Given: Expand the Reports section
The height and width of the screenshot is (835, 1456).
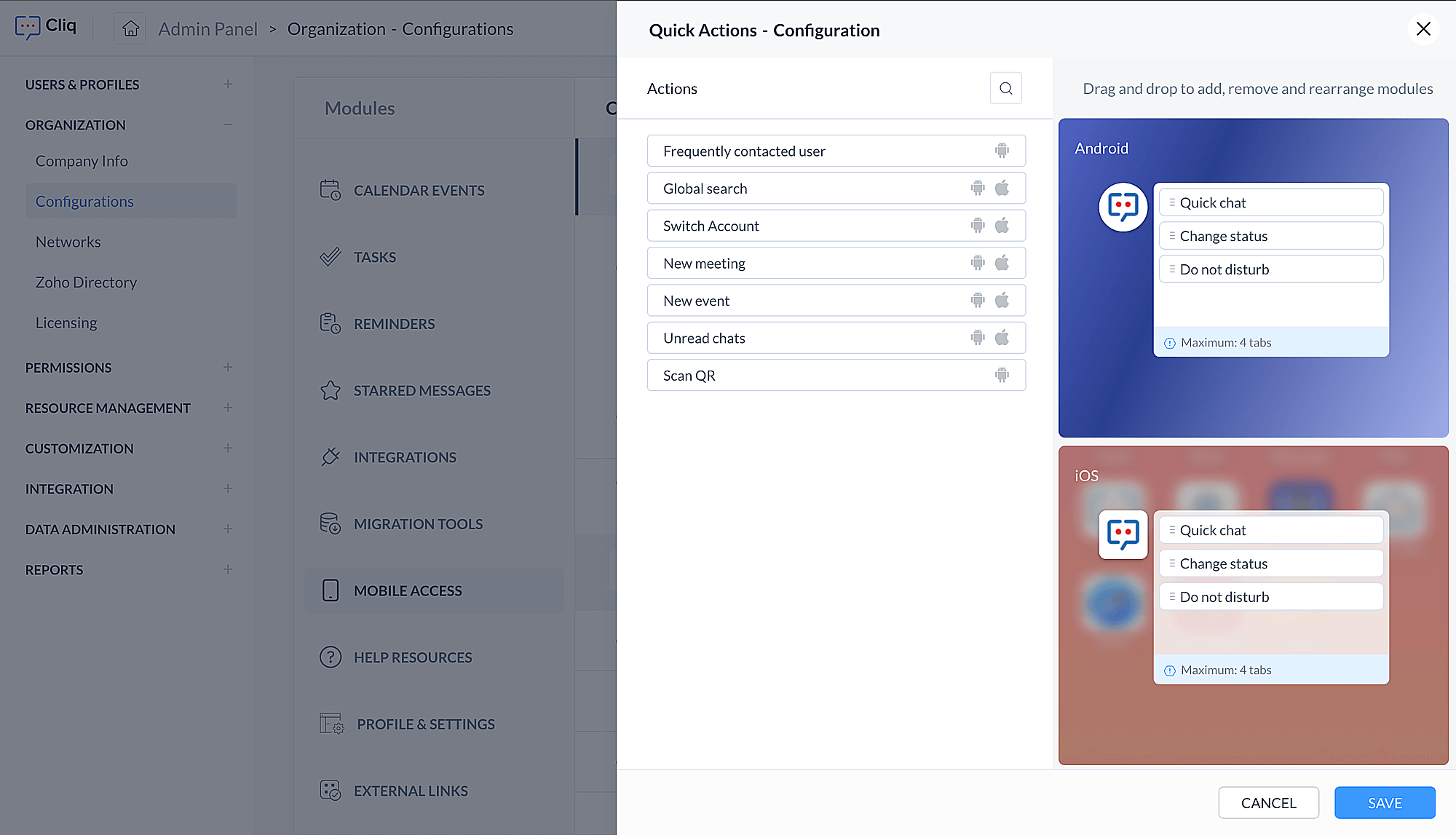Looking at the screenshot, I should click(228, 569).
